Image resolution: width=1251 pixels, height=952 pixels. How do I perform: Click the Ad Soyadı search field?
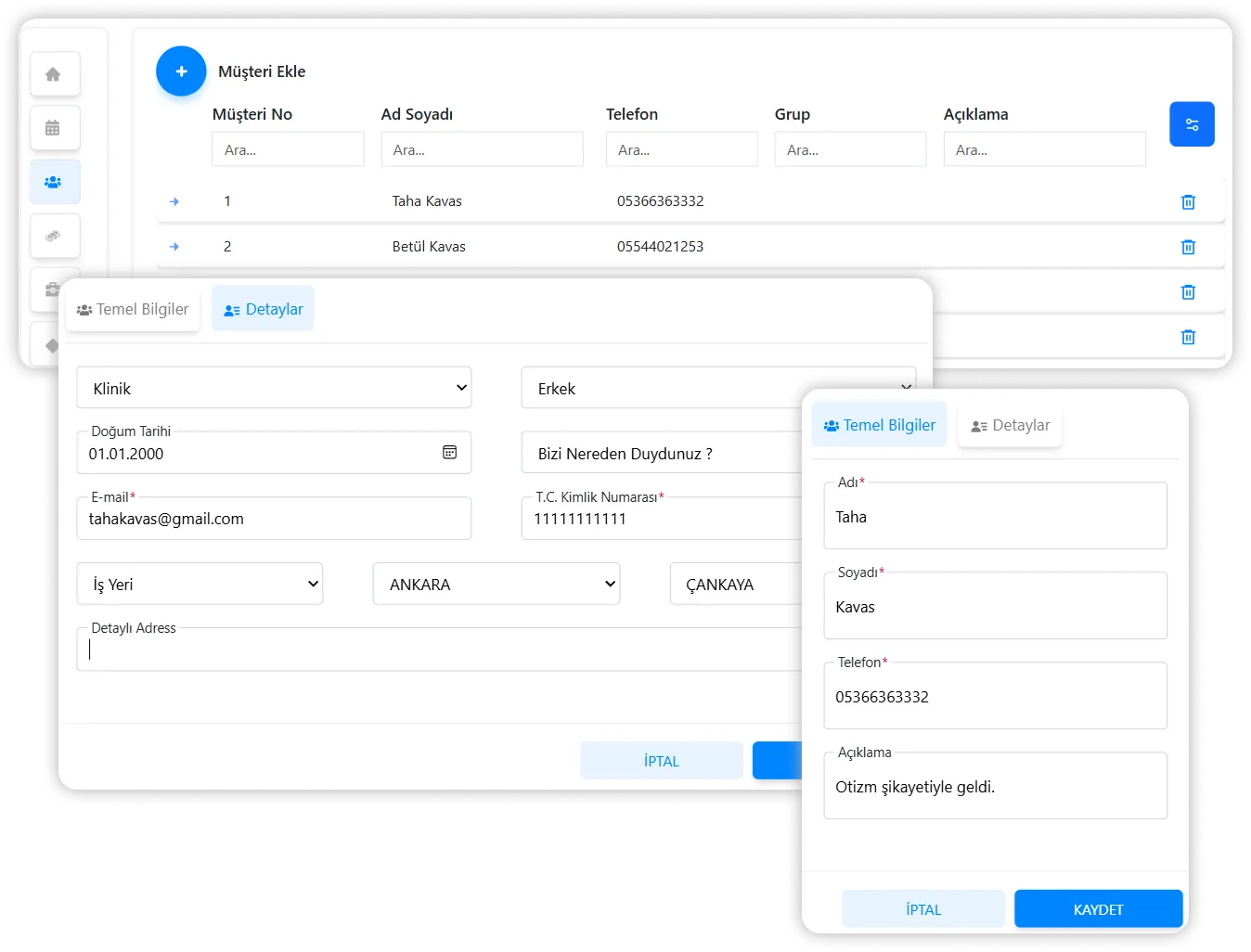[x=482, y=149]
